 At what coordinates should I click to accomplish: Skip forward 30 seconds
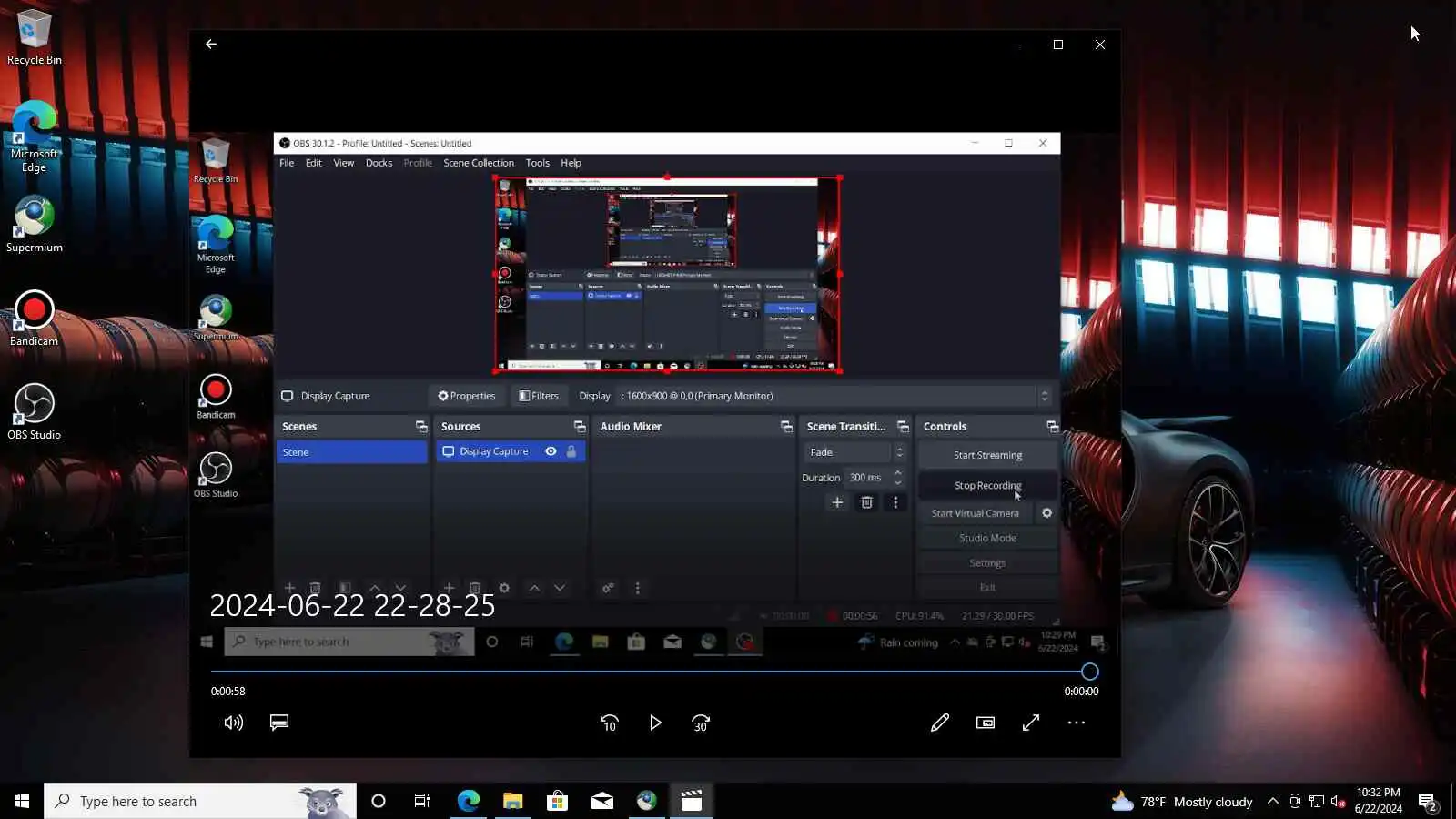(x=701, y=723)
